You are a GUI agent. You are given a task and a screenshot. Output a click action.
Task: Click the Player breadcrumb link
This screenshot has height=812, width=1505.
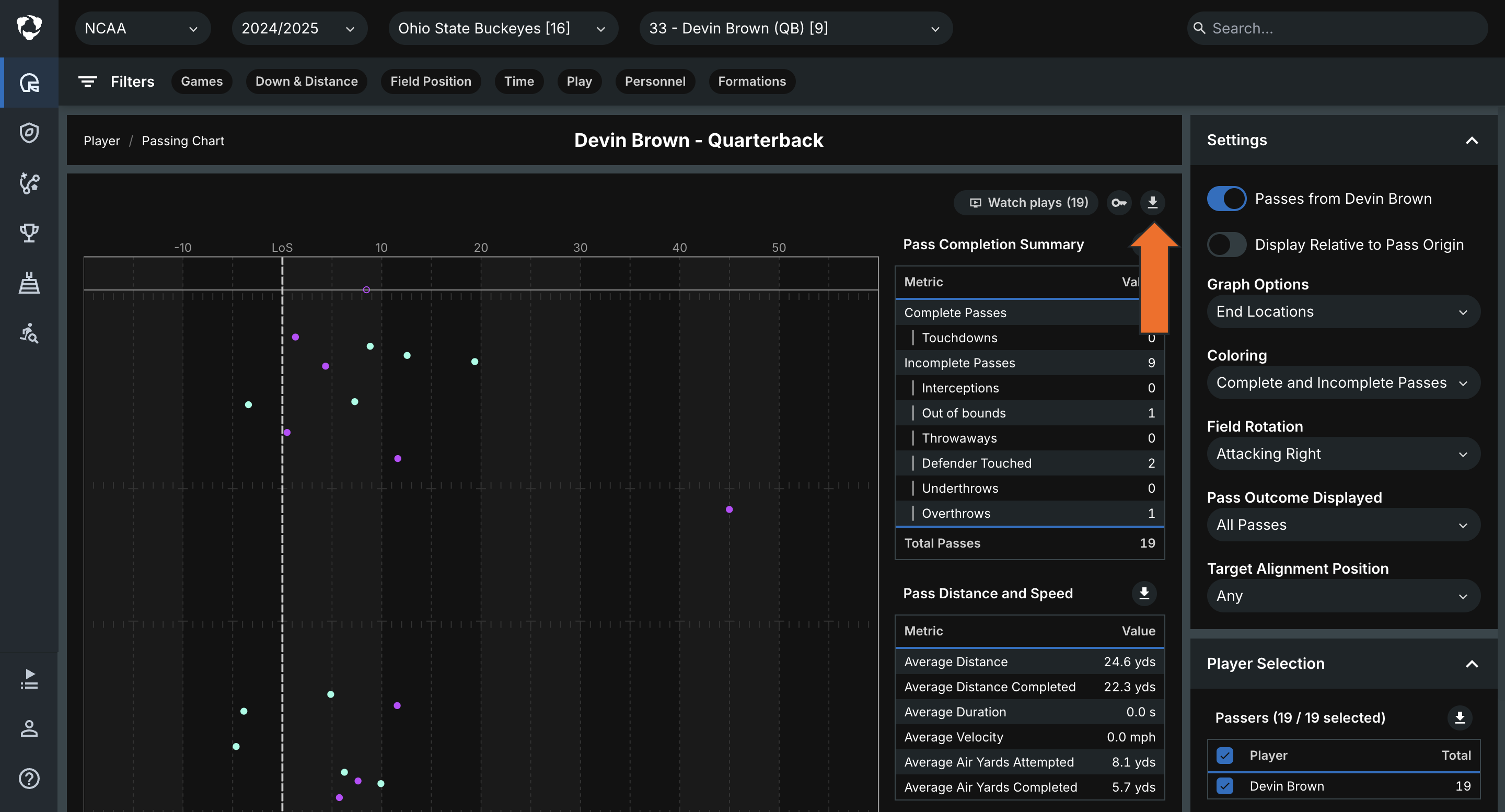click(102, 141)
